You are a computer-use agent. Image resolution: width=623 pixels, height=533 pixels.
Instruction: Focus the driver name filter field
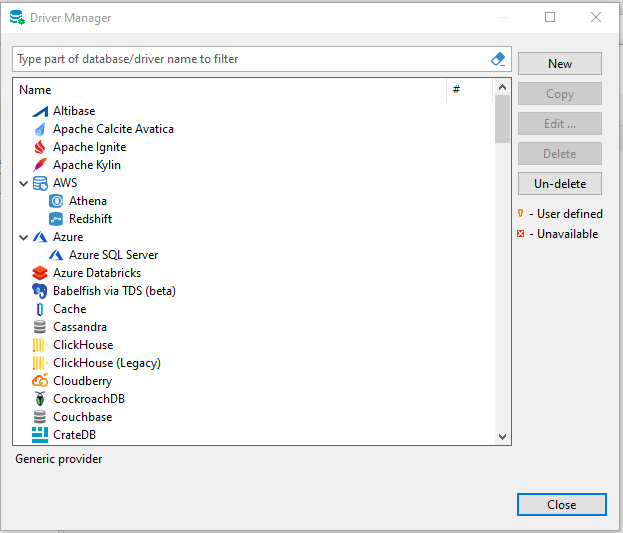(x=250, y=59)
